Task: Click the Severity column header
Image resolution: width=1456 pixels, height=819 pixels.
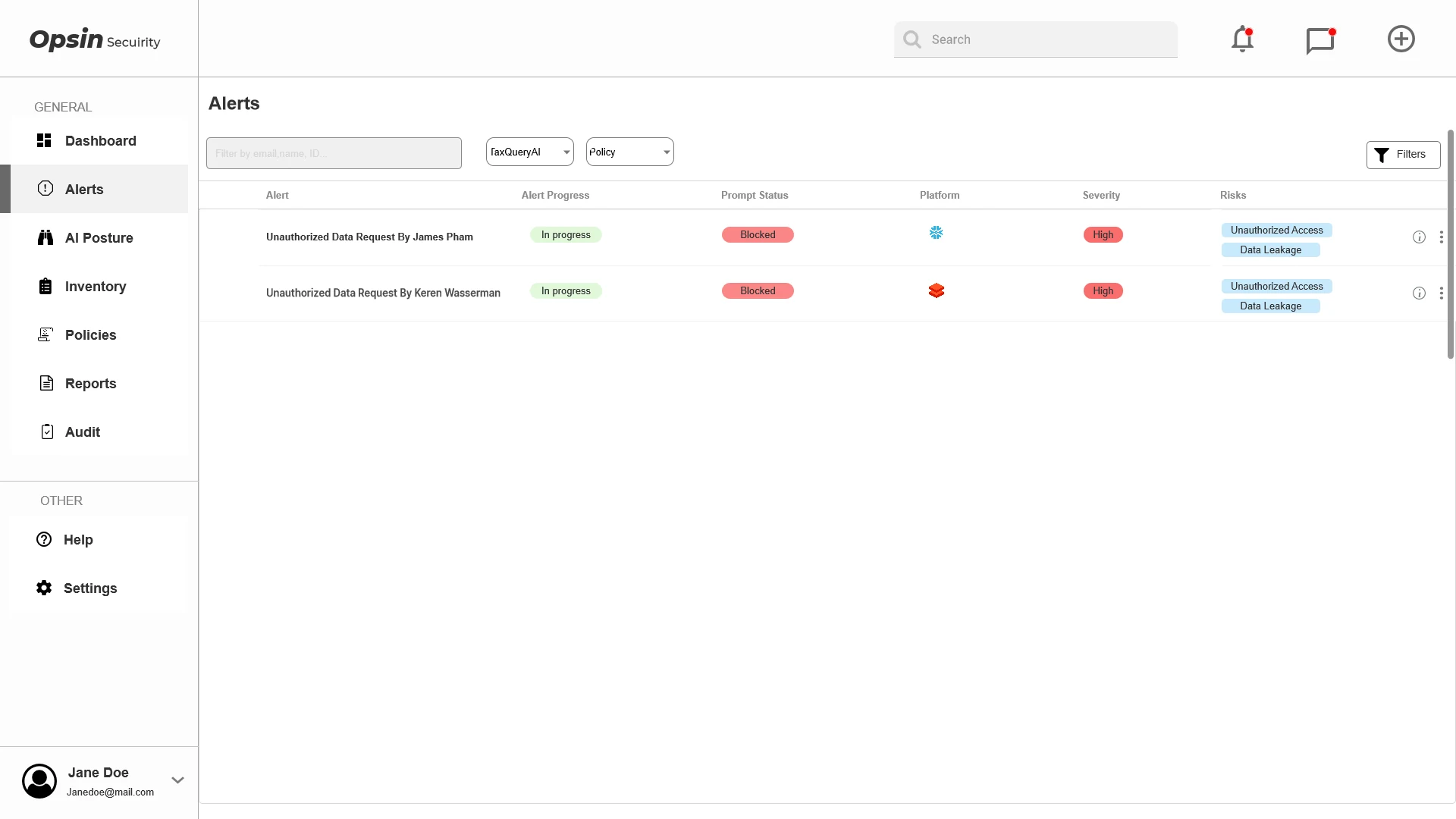Action: coord(1101,195)
